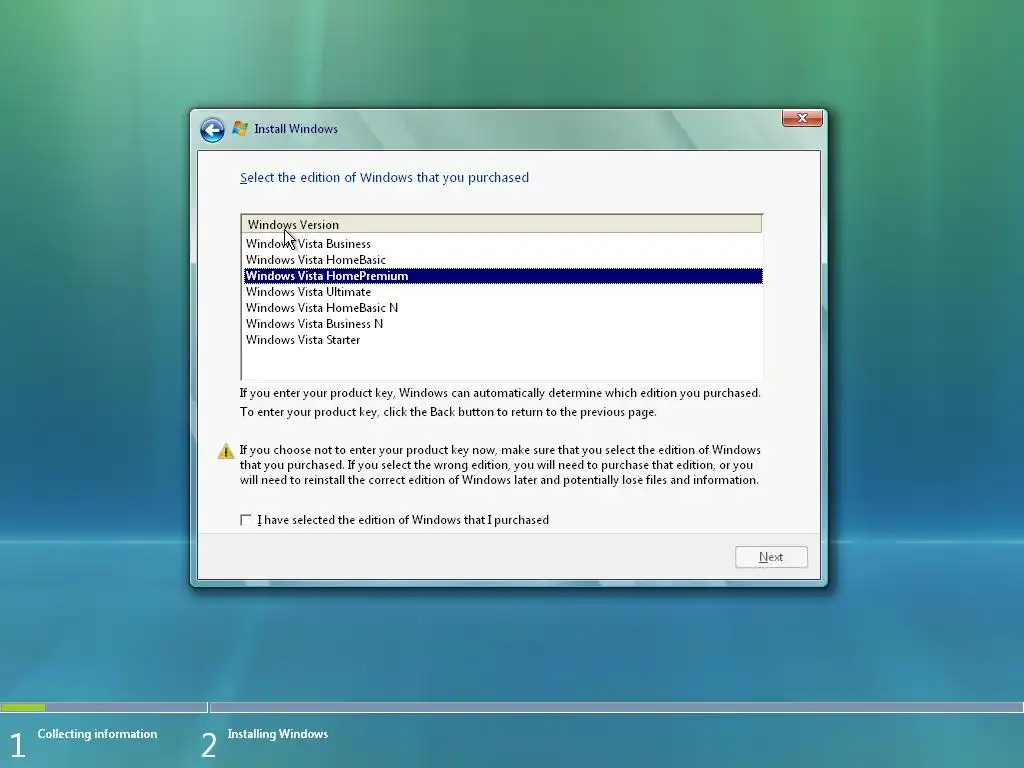Viewport: 1024px width, 768px height.
Task: Go back using the blue arrow button
Action: (x=212, y=130)
